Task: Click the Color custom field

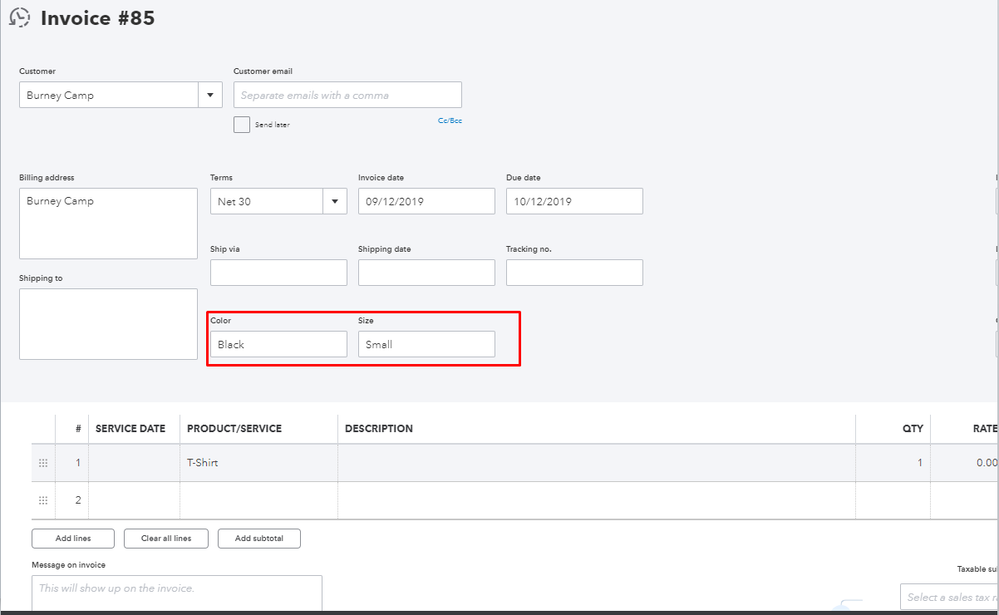Action: point(278,344)
